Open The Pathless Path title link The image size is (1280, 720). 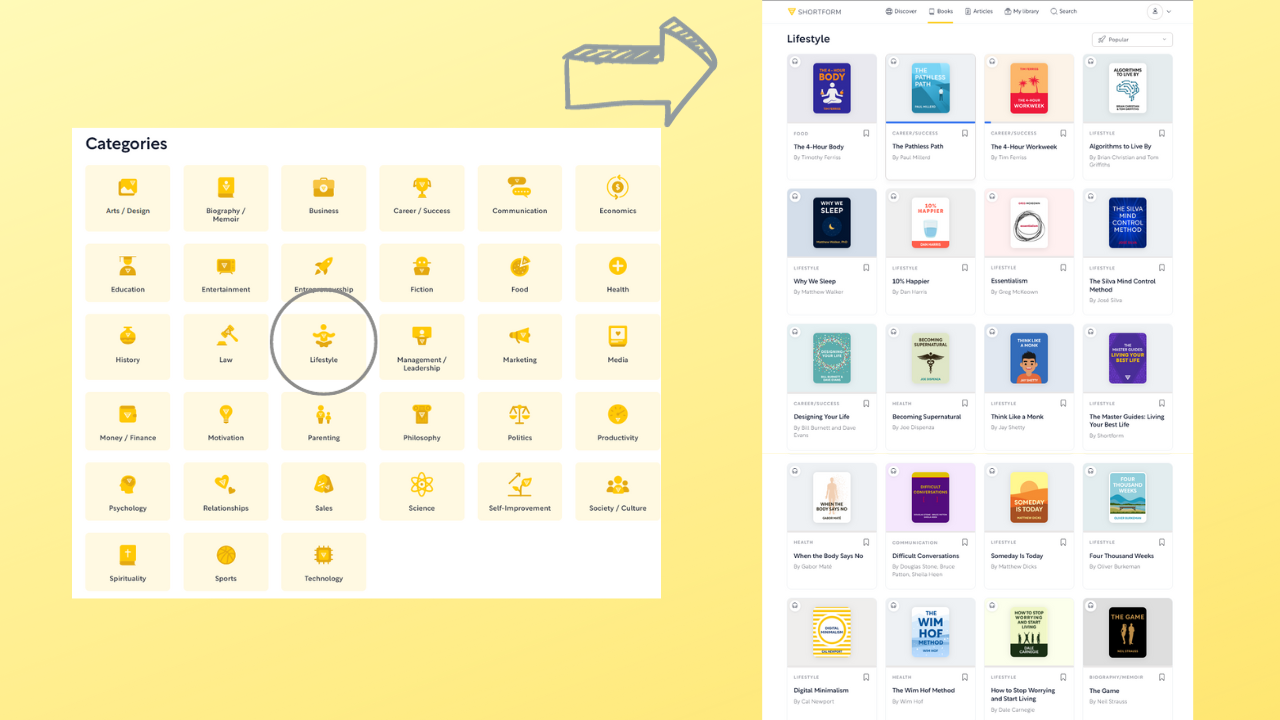pos(917,147)
